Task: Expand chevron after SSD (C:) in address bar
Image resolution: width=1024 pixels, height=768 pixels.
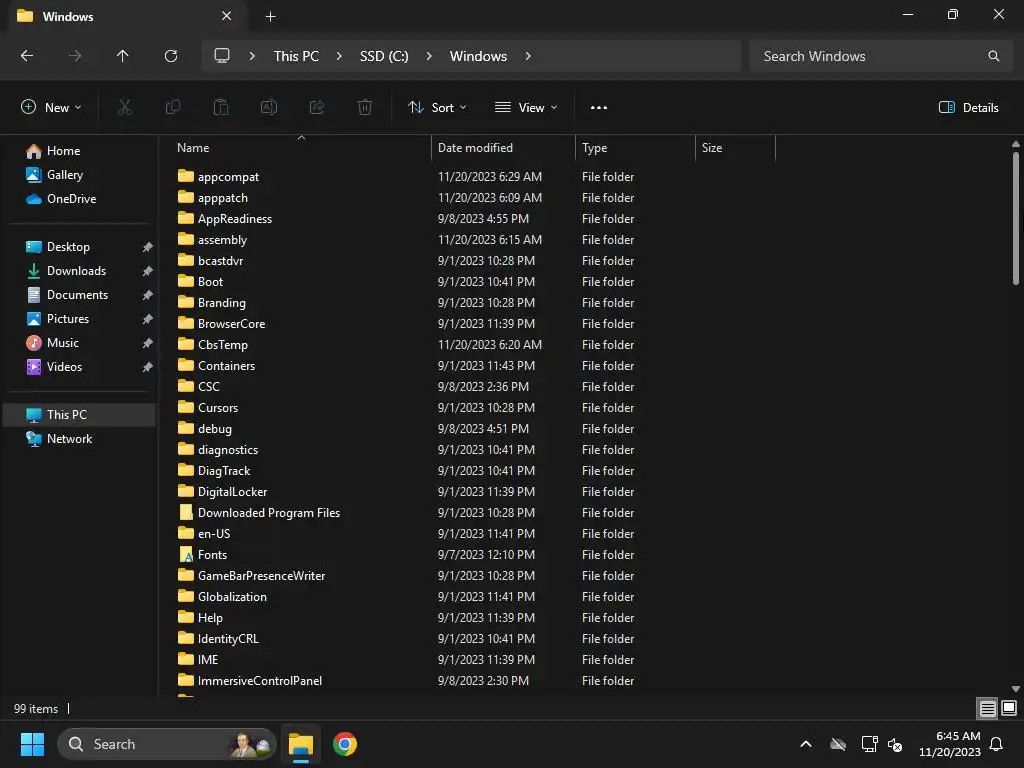Action: (429, 56)
